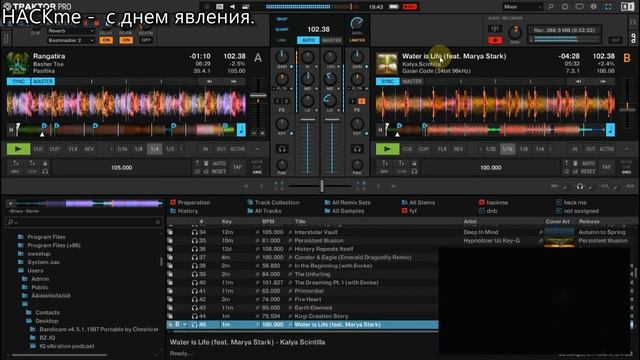Click Deck A tempo bend minus button
Screen dimensions: 640x360
[x=254, y=133]
